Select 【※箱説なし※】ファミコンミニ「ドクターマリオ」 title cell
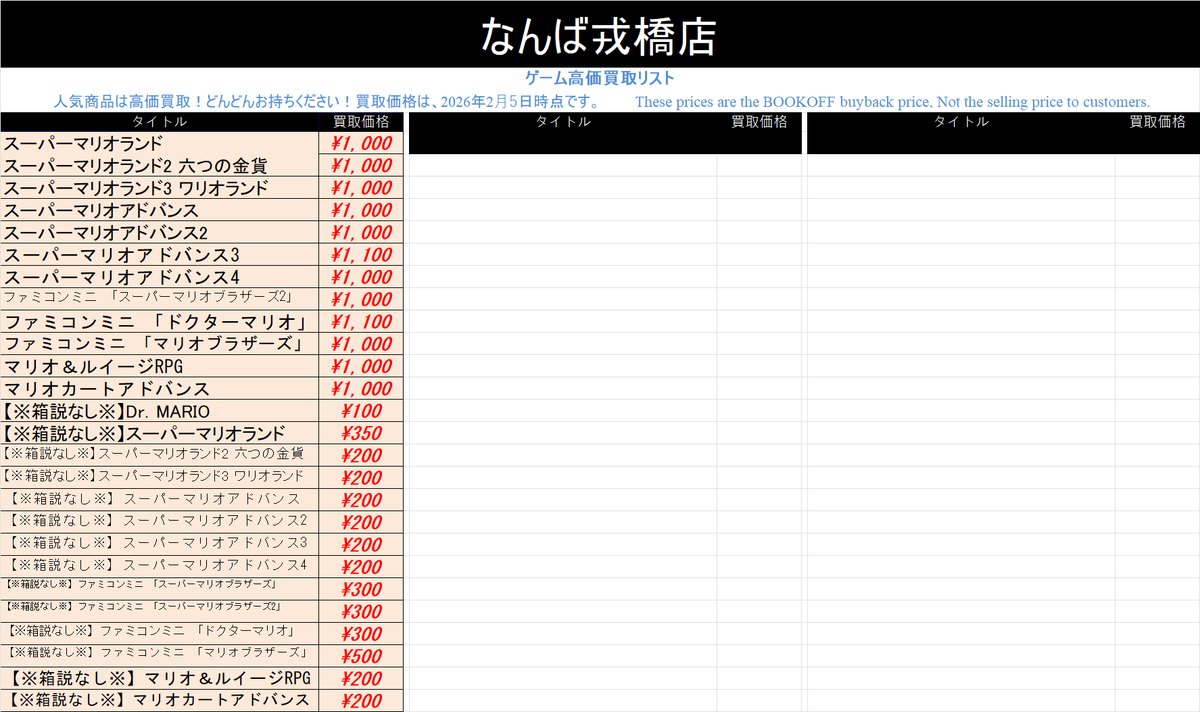1200x712 pixels. [160, 633]
